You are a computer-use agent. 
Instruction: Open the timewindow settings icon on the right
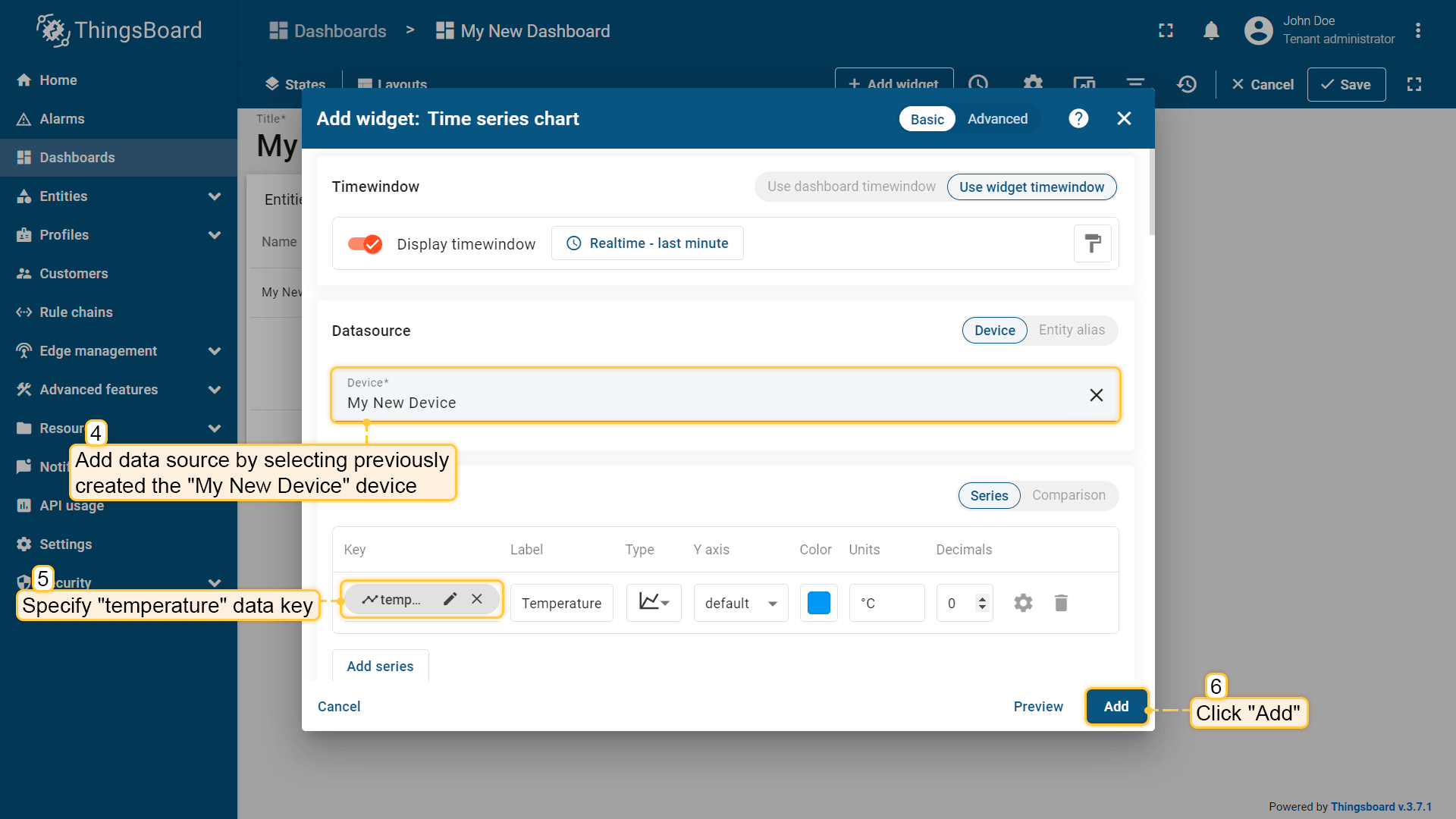click(1092, 243)
